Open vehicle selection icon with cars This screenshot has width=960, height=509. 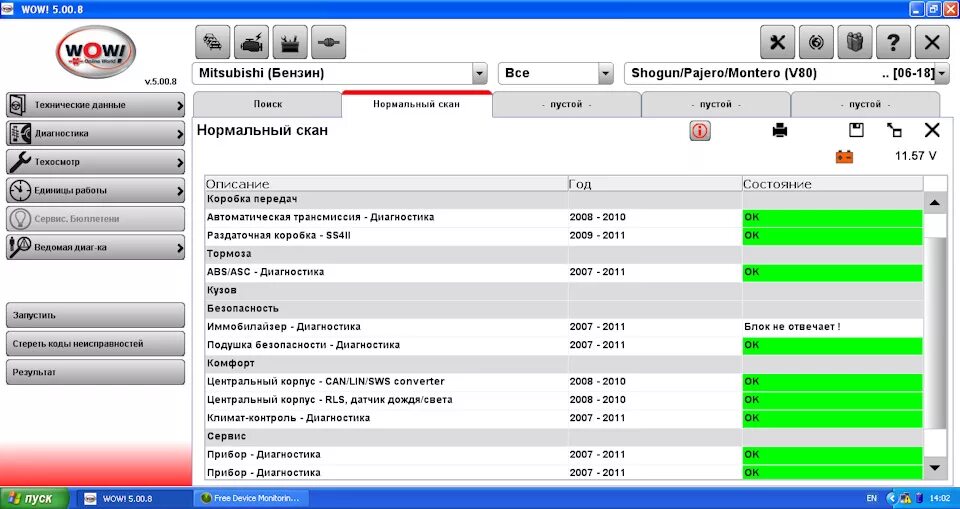pyautogui.click(x=212, y=43)
